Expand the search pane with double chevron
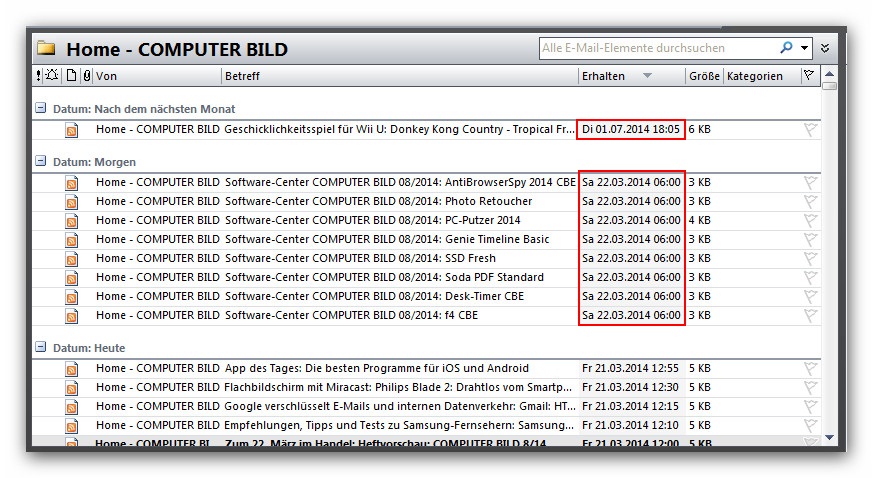Screen dimensions: 873x478 tap(825, 48)
